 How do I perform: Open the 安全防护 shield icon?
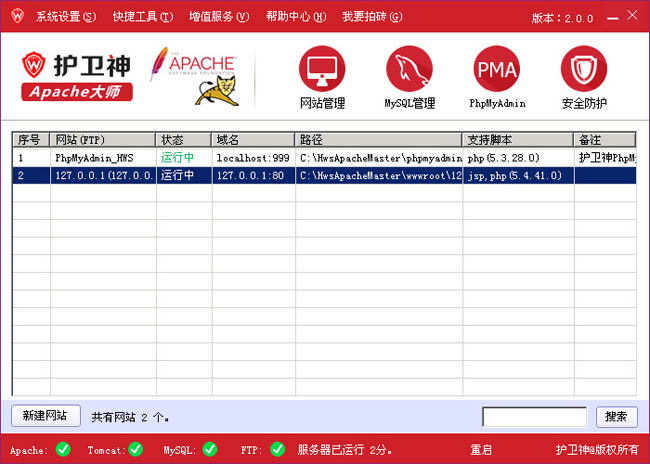pyautogui.click(x=584, y=68)
